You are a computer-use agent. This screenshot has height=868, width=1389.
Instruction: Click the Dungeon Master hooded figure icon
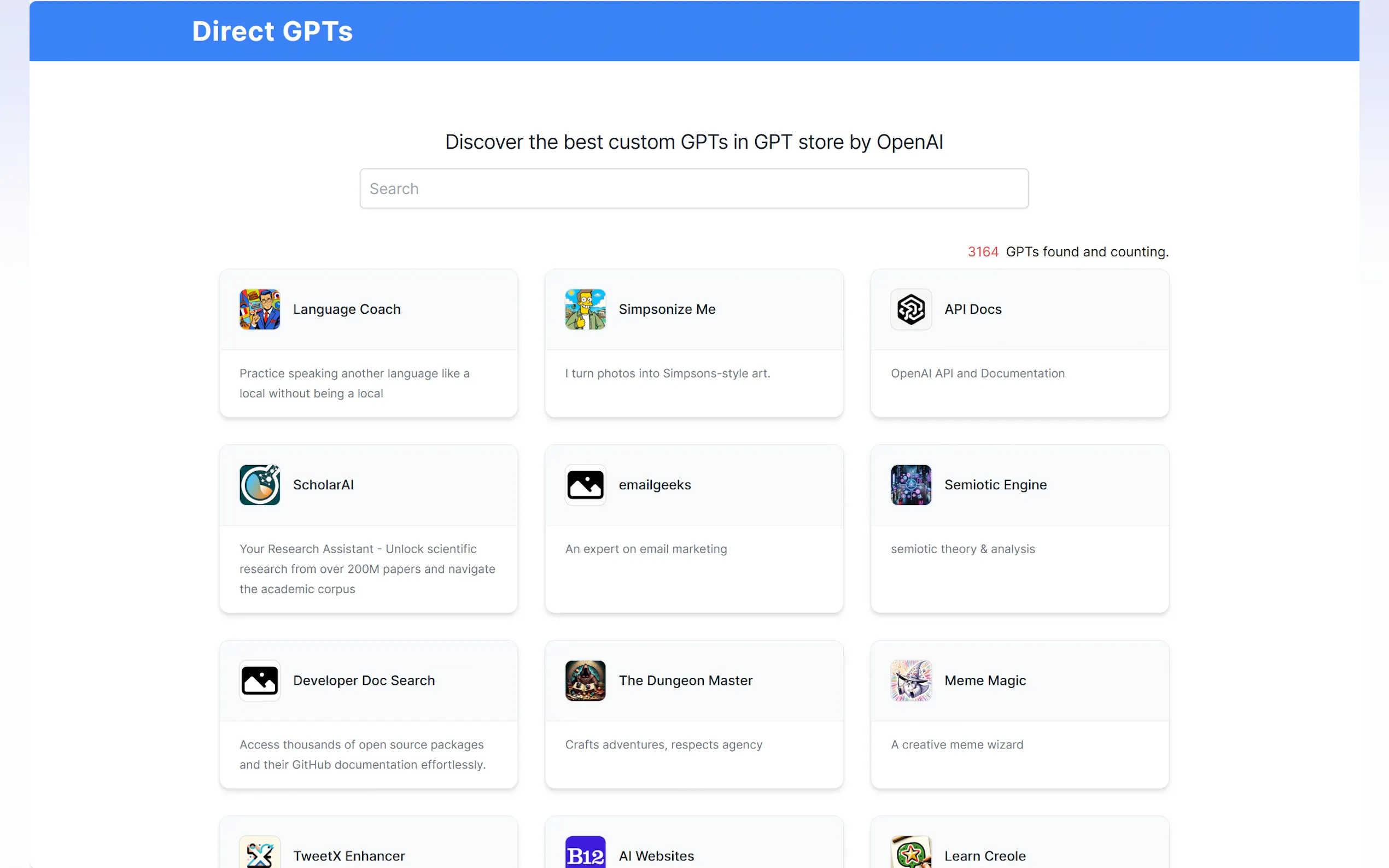[585, 681]
